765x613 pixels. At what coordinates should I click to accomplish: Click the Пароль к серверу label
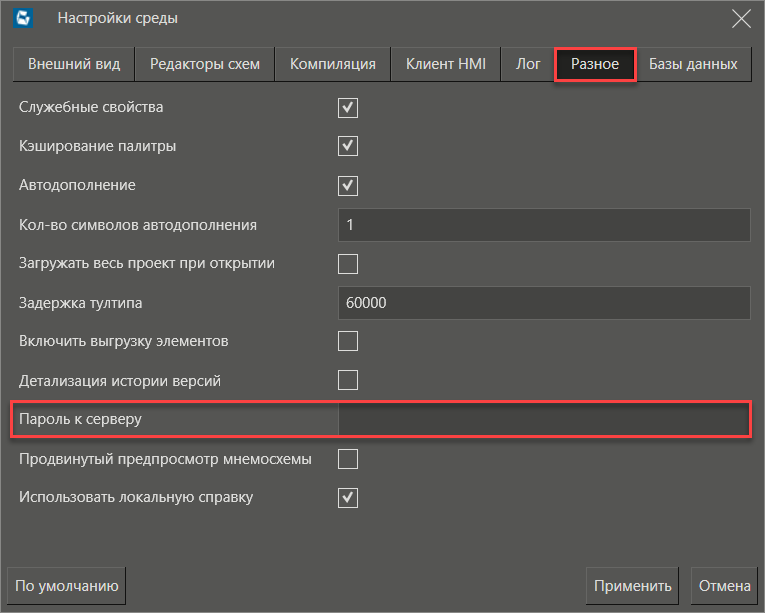click(x=81, y=419)
